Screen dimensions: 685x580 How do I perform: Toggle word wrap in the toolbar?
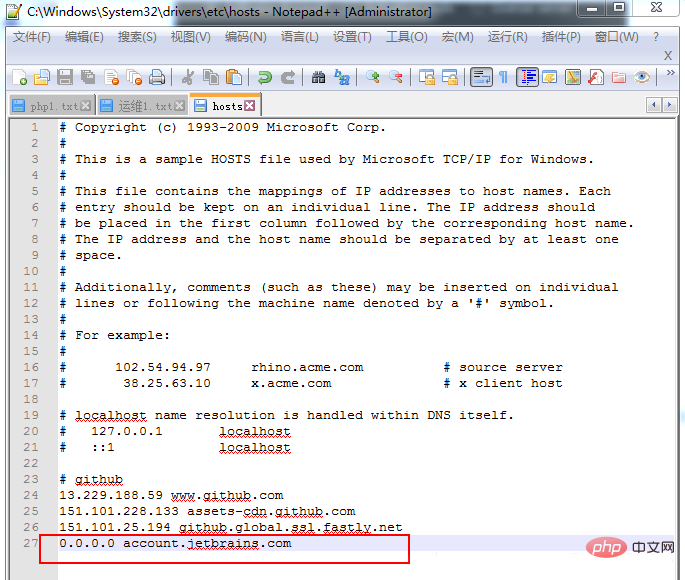(481, 77)
